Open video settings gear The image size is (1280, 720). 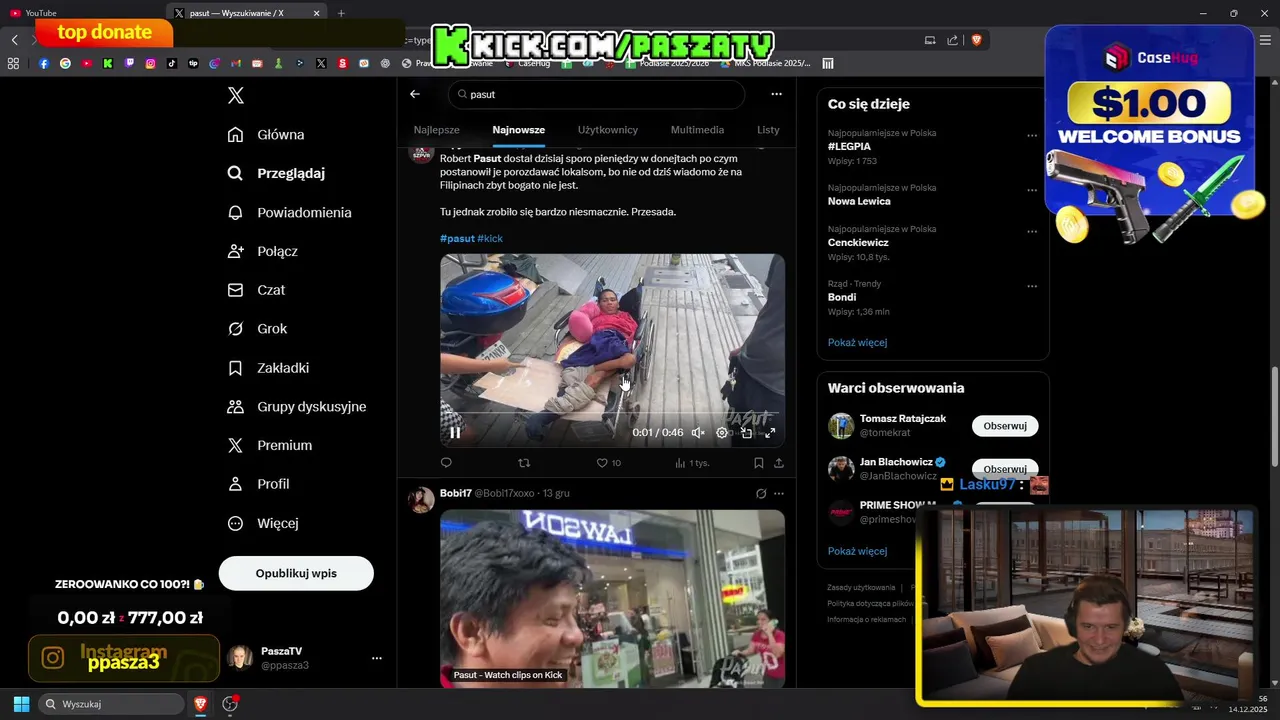pos(722,433)
